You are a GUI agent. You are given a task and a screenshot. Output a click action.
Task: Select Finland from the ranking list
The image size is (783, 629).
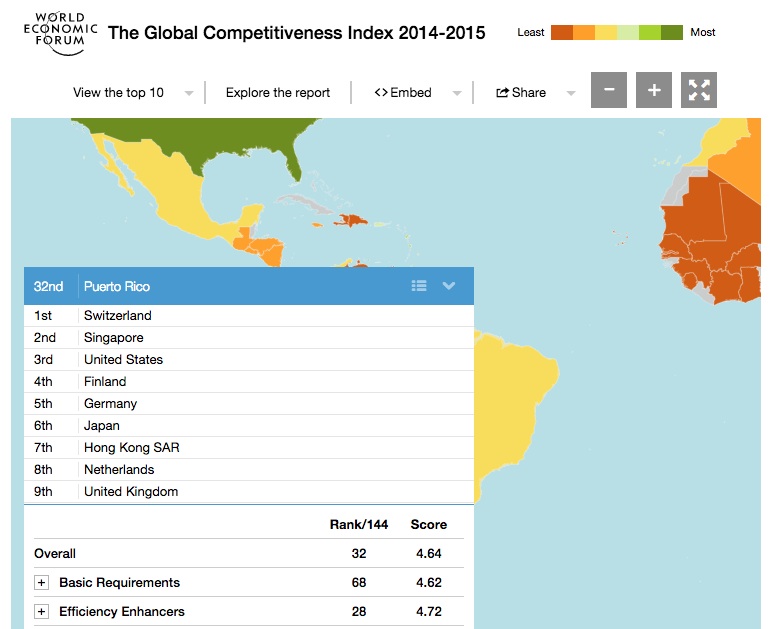point(249,381)
